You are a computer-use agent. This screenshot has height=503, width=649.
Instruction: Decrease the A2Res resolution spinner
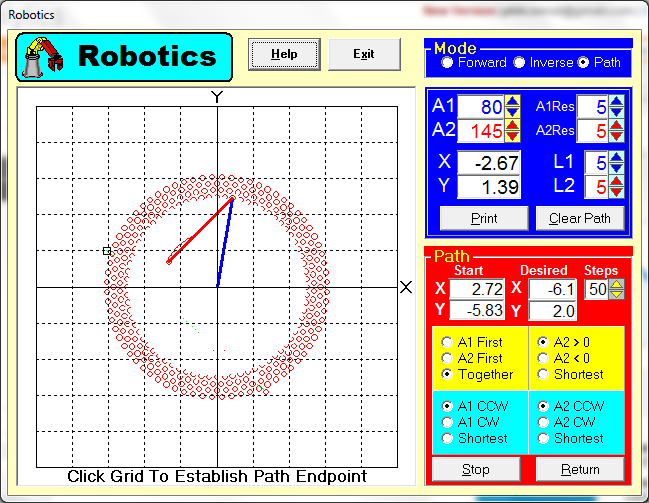[x=617, y=136]
